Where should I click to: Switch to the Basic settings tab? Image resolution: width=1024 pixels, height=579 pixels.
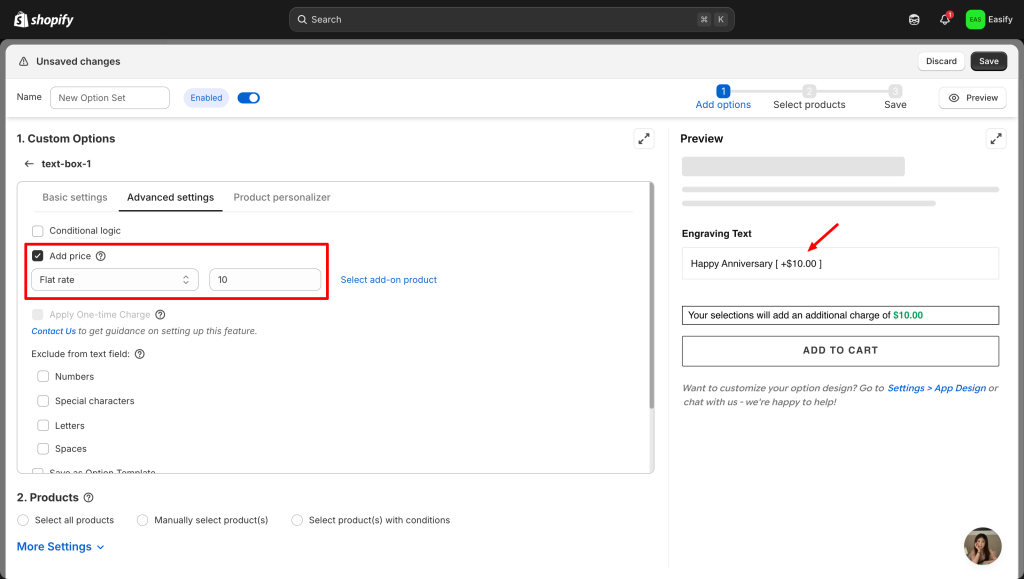click(75, 198)
